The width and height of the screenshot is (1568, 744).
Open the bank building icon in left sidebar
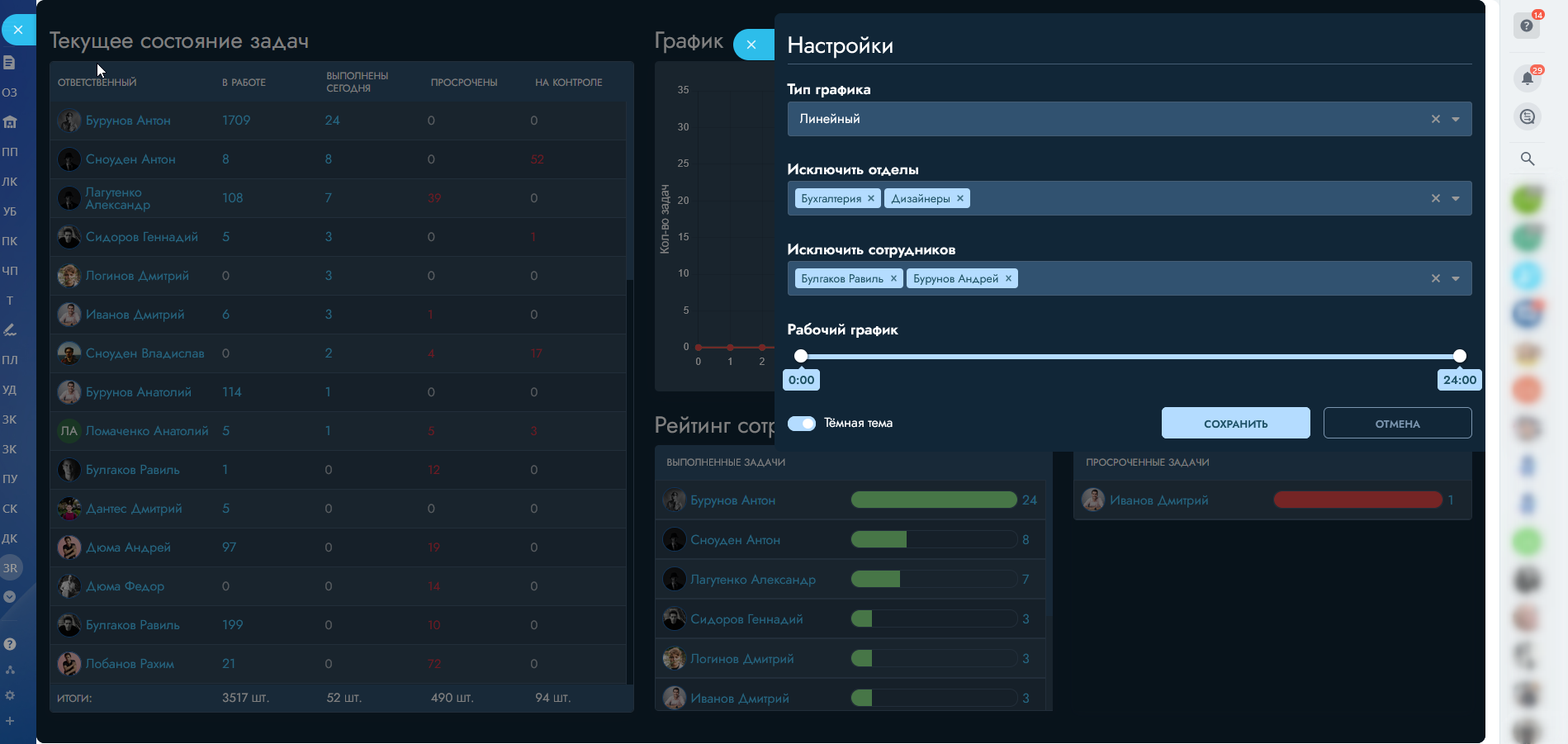click(10, 122)
